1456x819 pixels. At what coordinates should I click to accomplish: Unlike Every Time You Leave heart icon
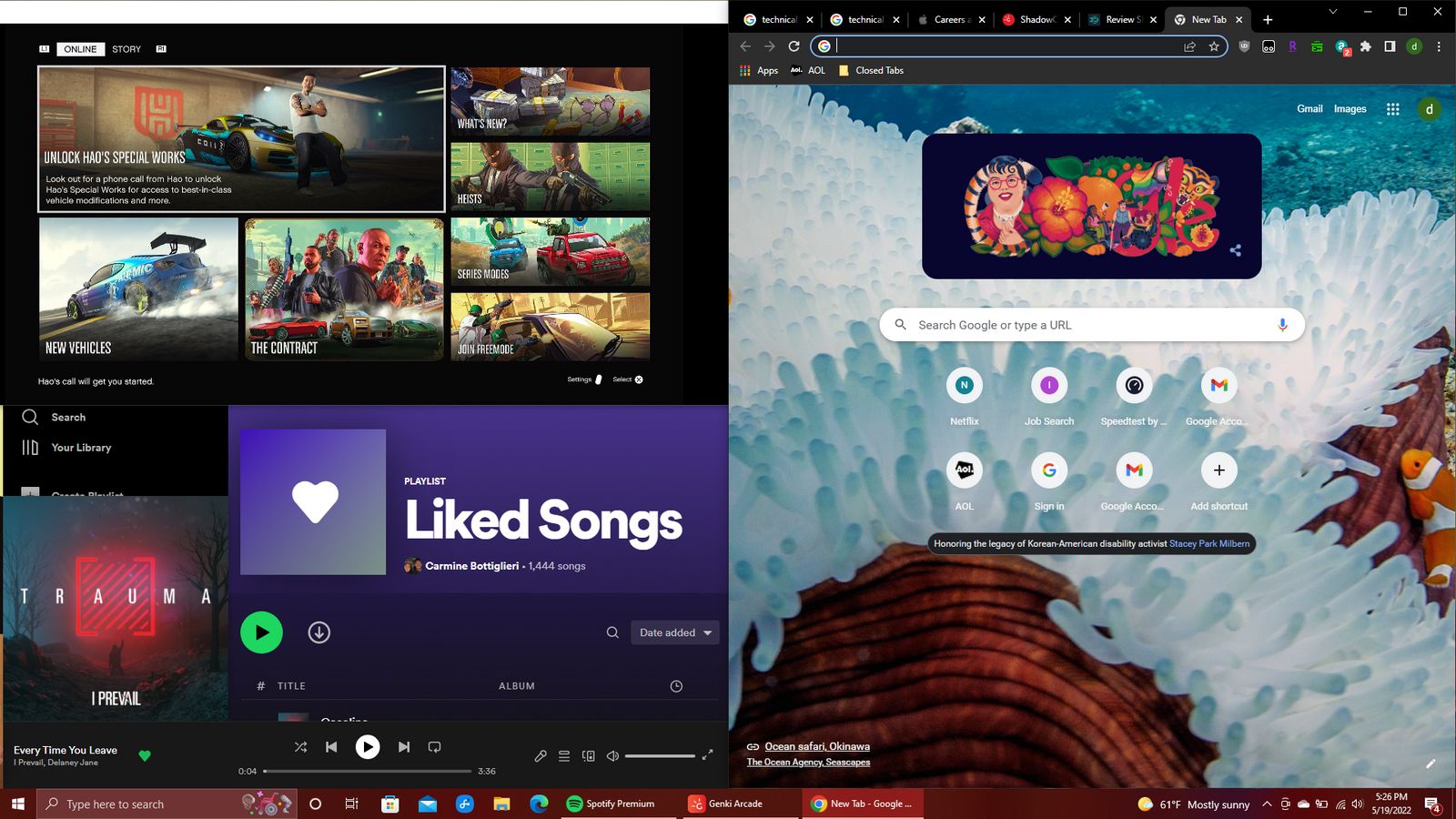tap(145, 755)
